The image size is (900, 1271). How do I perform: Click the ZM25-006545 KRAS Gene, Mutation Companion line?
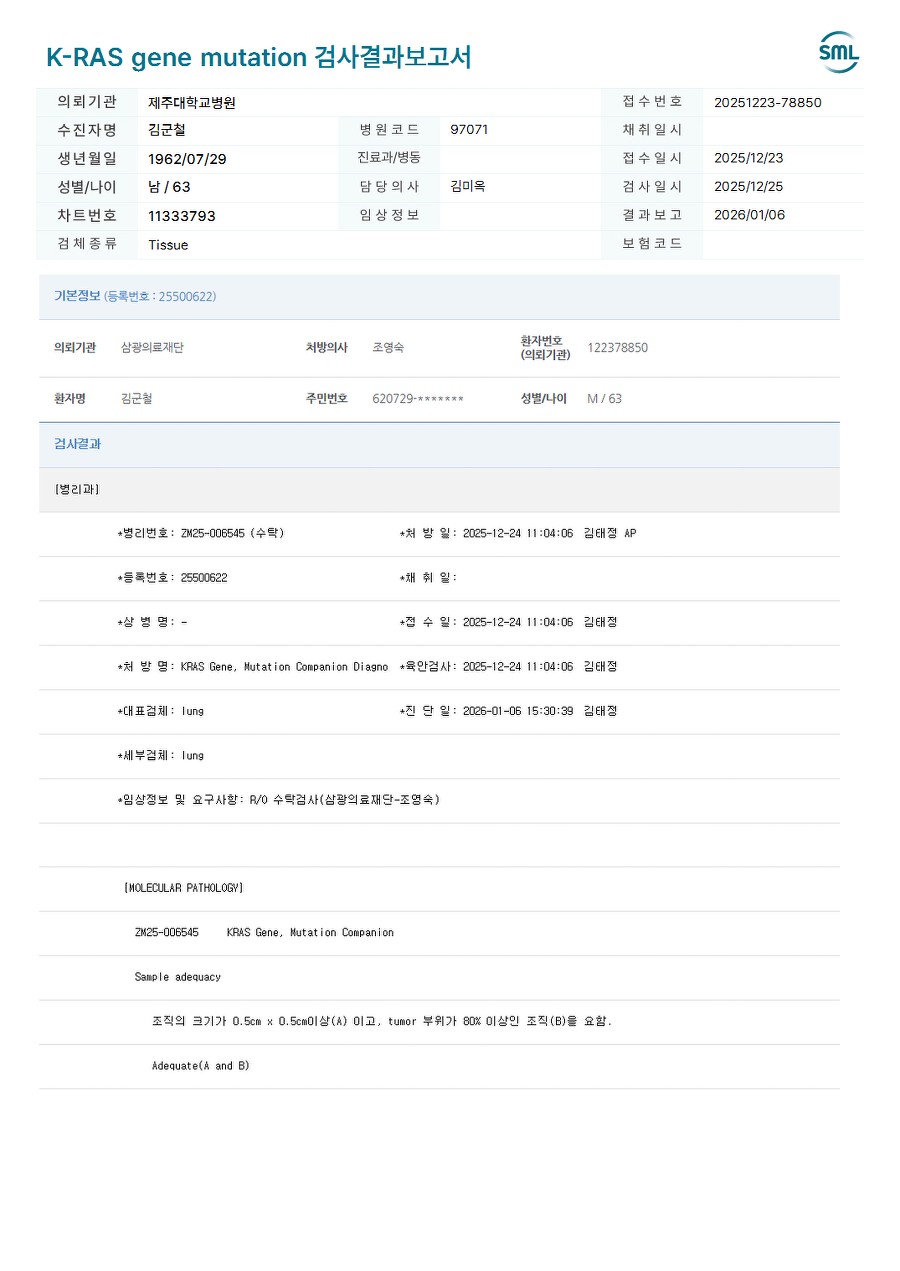tap(264, 932)
